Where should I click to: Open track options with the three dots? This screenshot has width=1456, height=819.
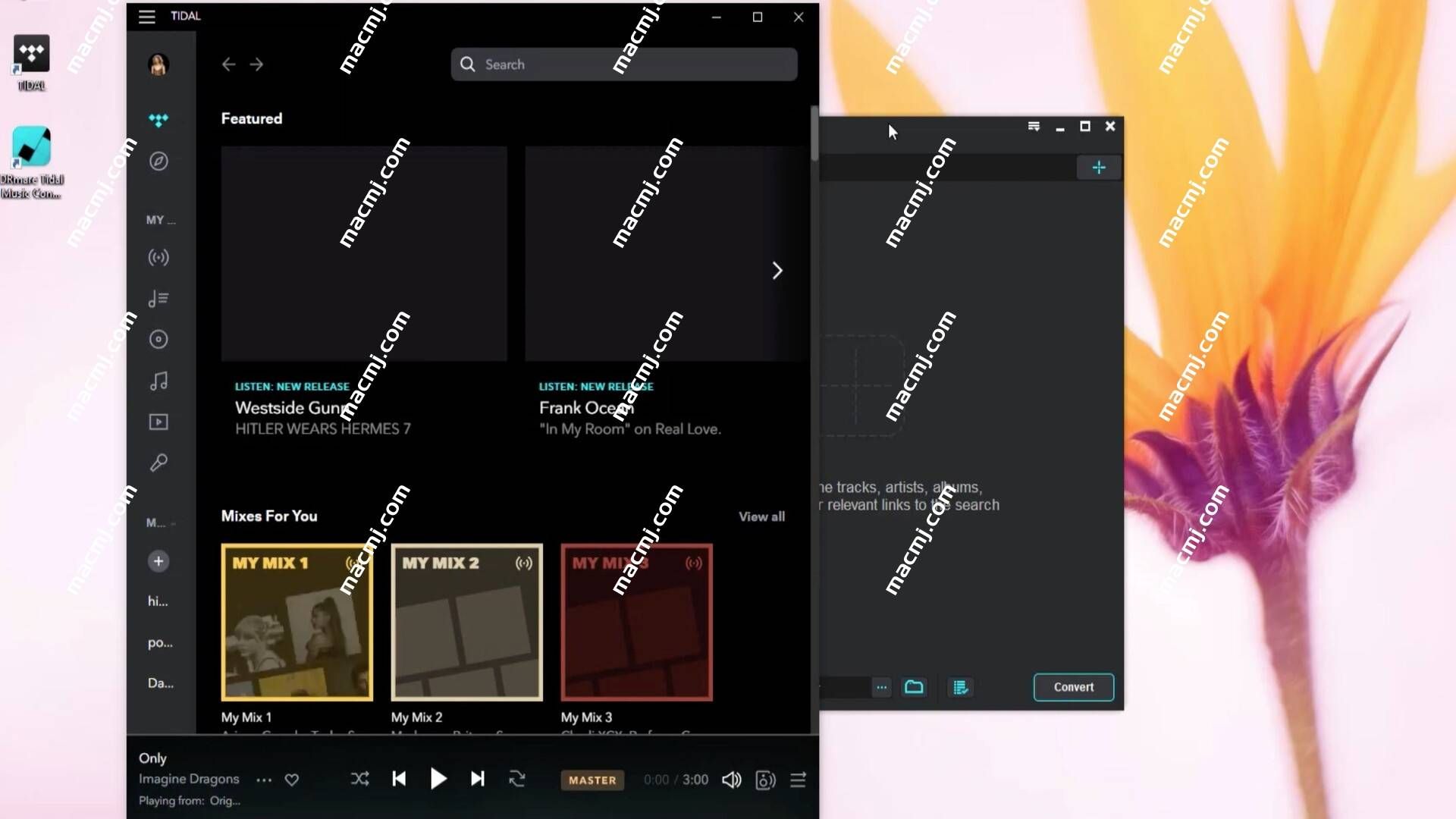point(264,780)
